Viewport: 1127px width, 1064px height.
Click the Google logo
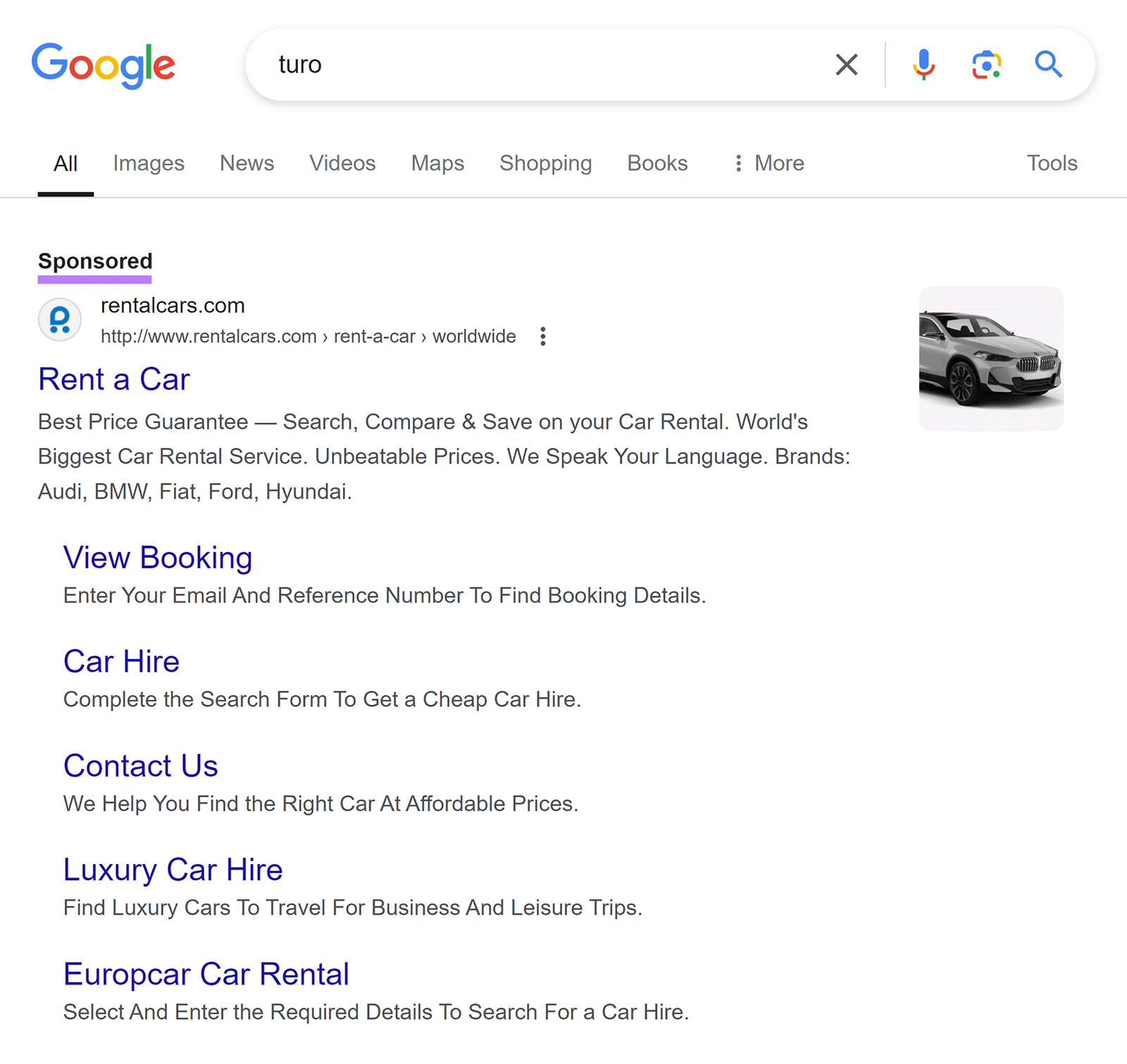(104, 65)
